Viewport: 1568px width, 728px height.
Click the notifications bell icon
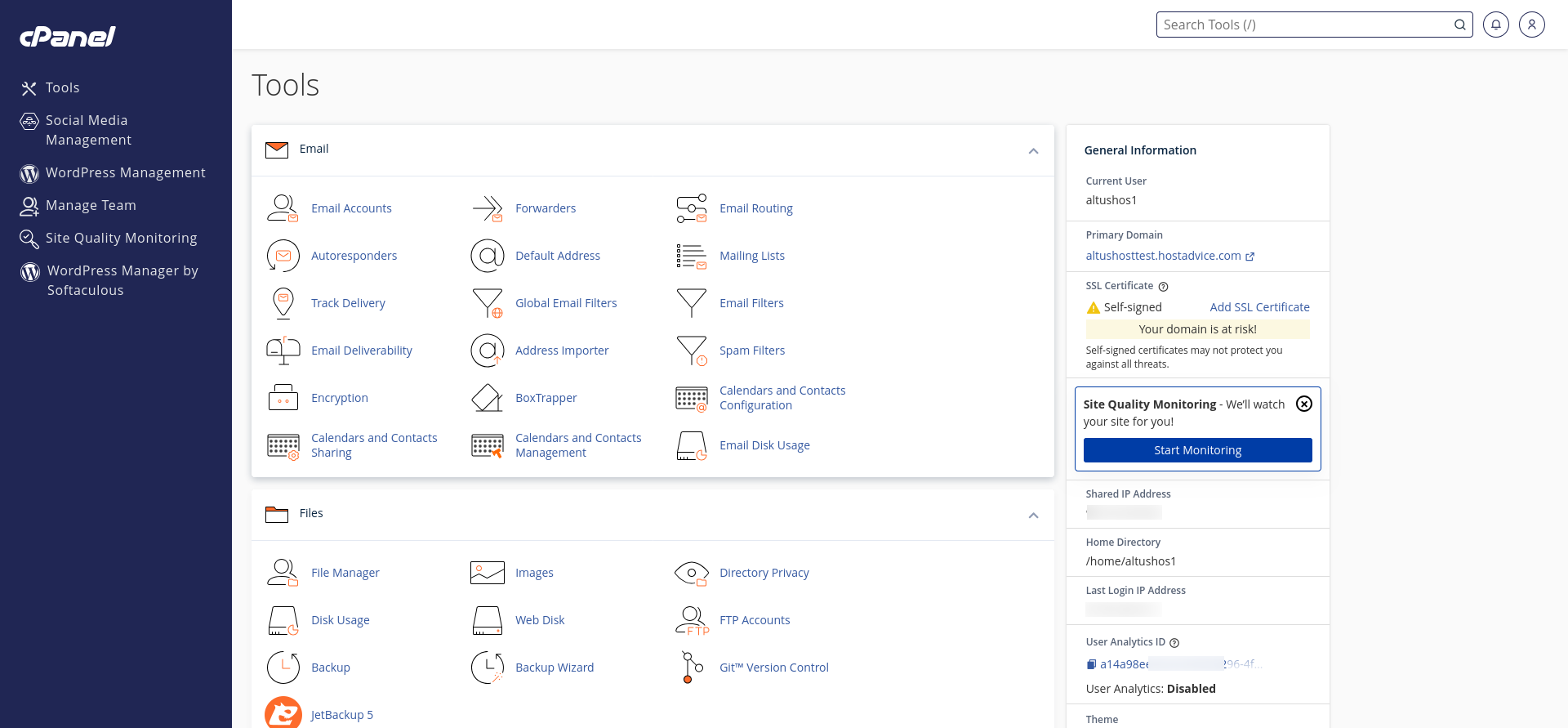point(1496,25)
